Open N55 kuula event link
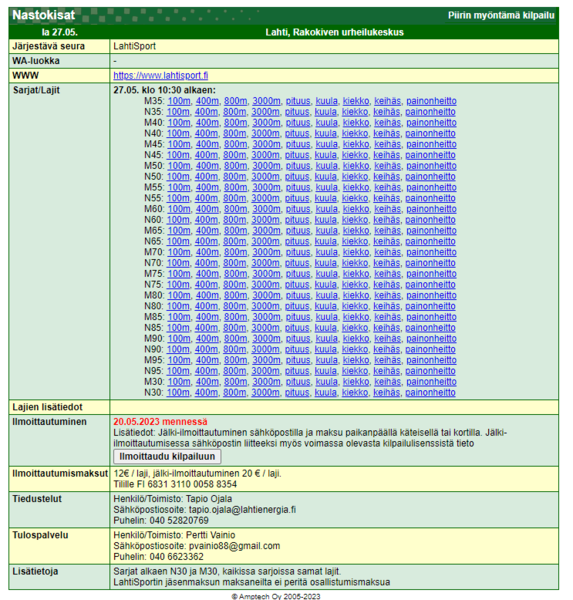The image size is (573, 600). tap(326, 198)
